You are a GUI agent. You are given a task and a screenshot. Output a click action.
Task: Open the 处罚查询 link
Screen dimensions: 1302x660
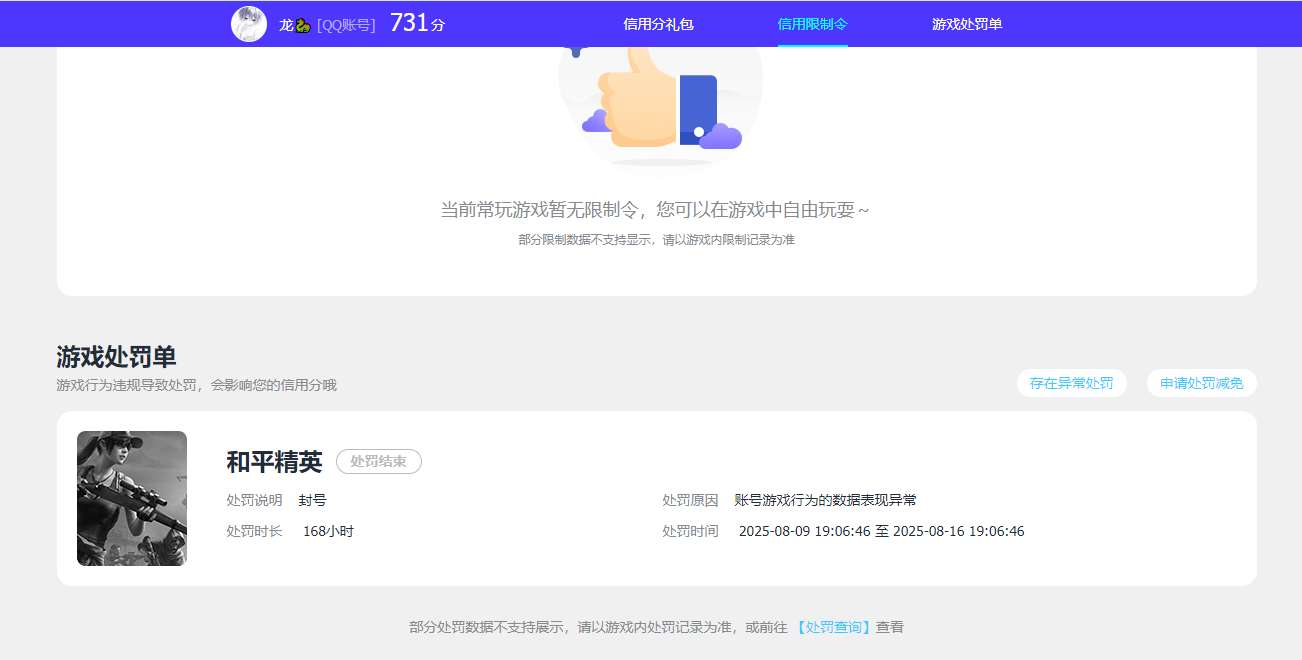click(834, 627)
